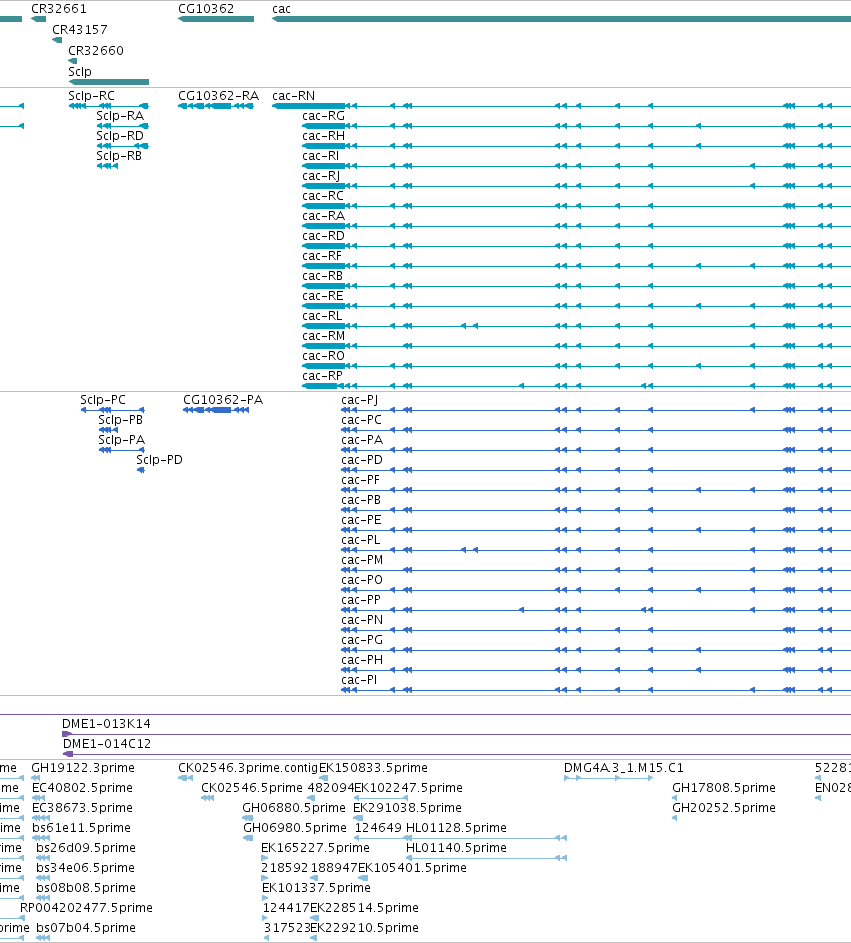Click the HL01140.5prime EST label

[456, 847]
